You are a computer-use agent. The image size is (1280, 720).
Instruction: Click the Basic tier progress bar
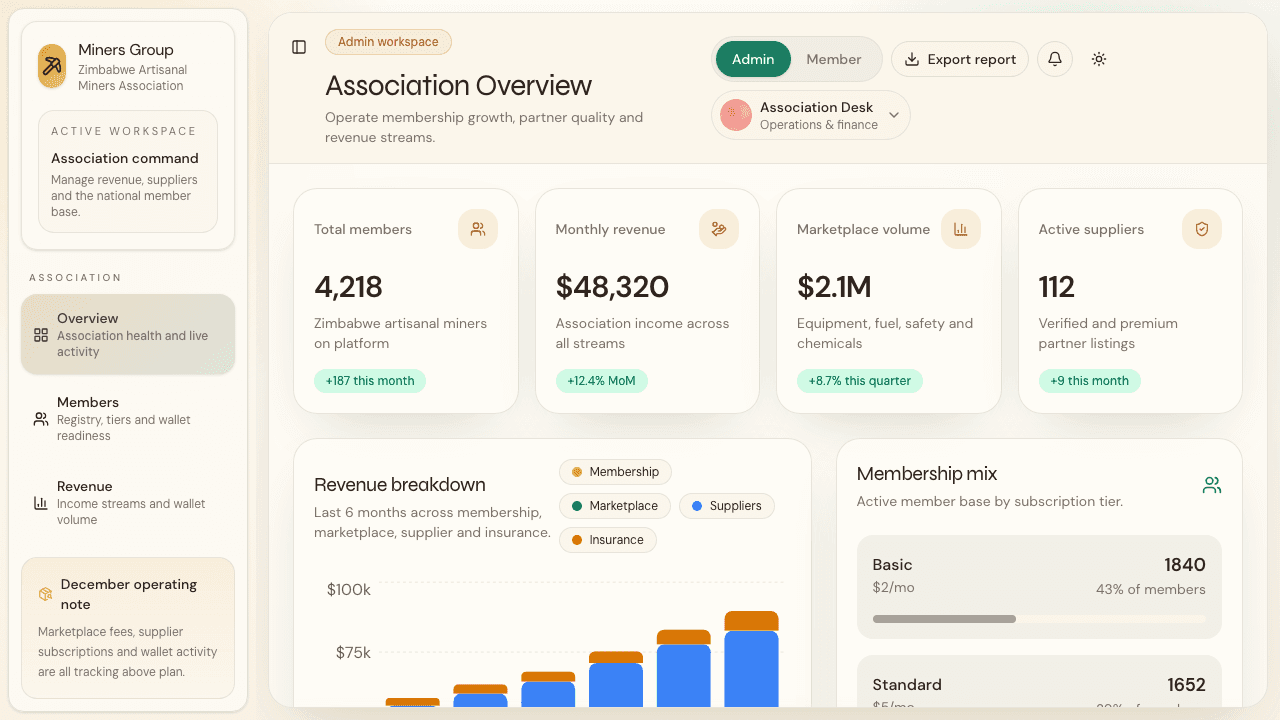tap(1039, 619)
